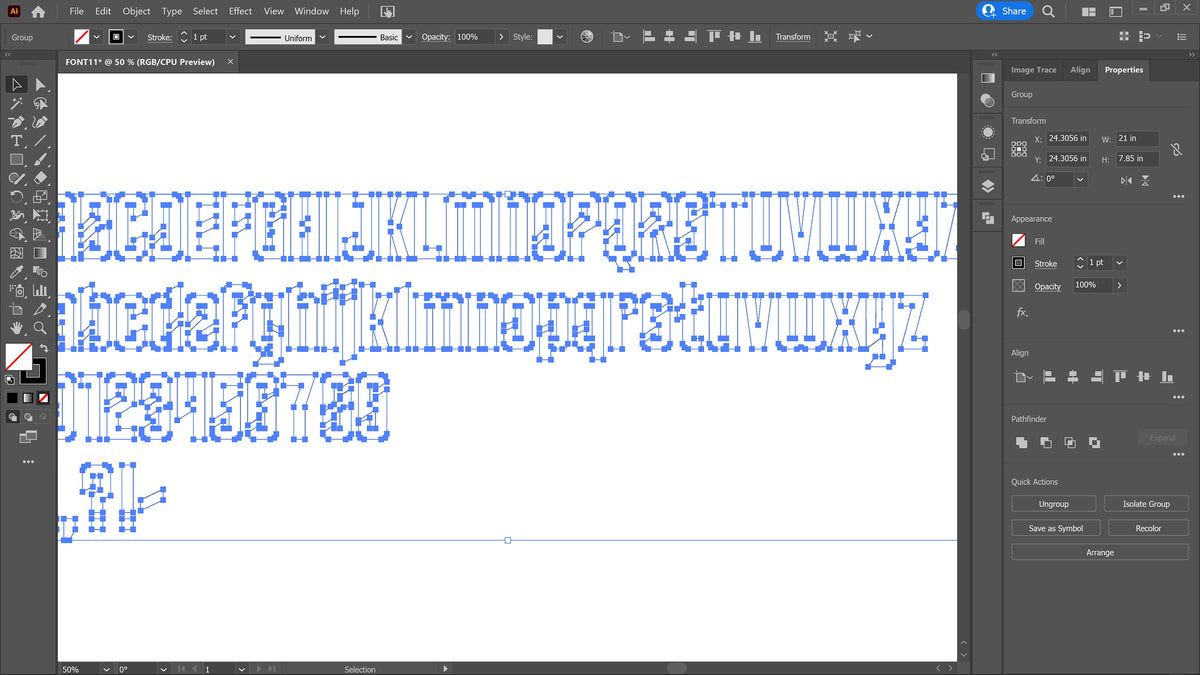Switch to the Align panel tab
Viewport: 1200px width, 675px height.
point(1080,70)
